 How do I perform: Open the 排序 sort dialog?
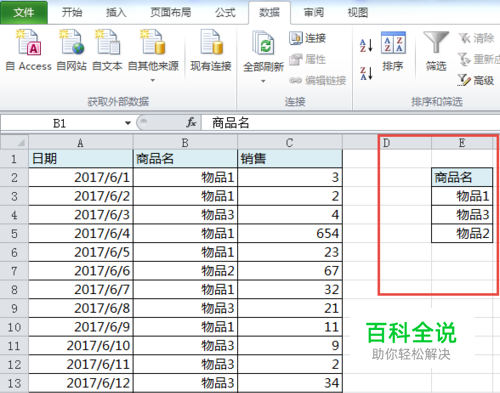[x=393, y=51]
